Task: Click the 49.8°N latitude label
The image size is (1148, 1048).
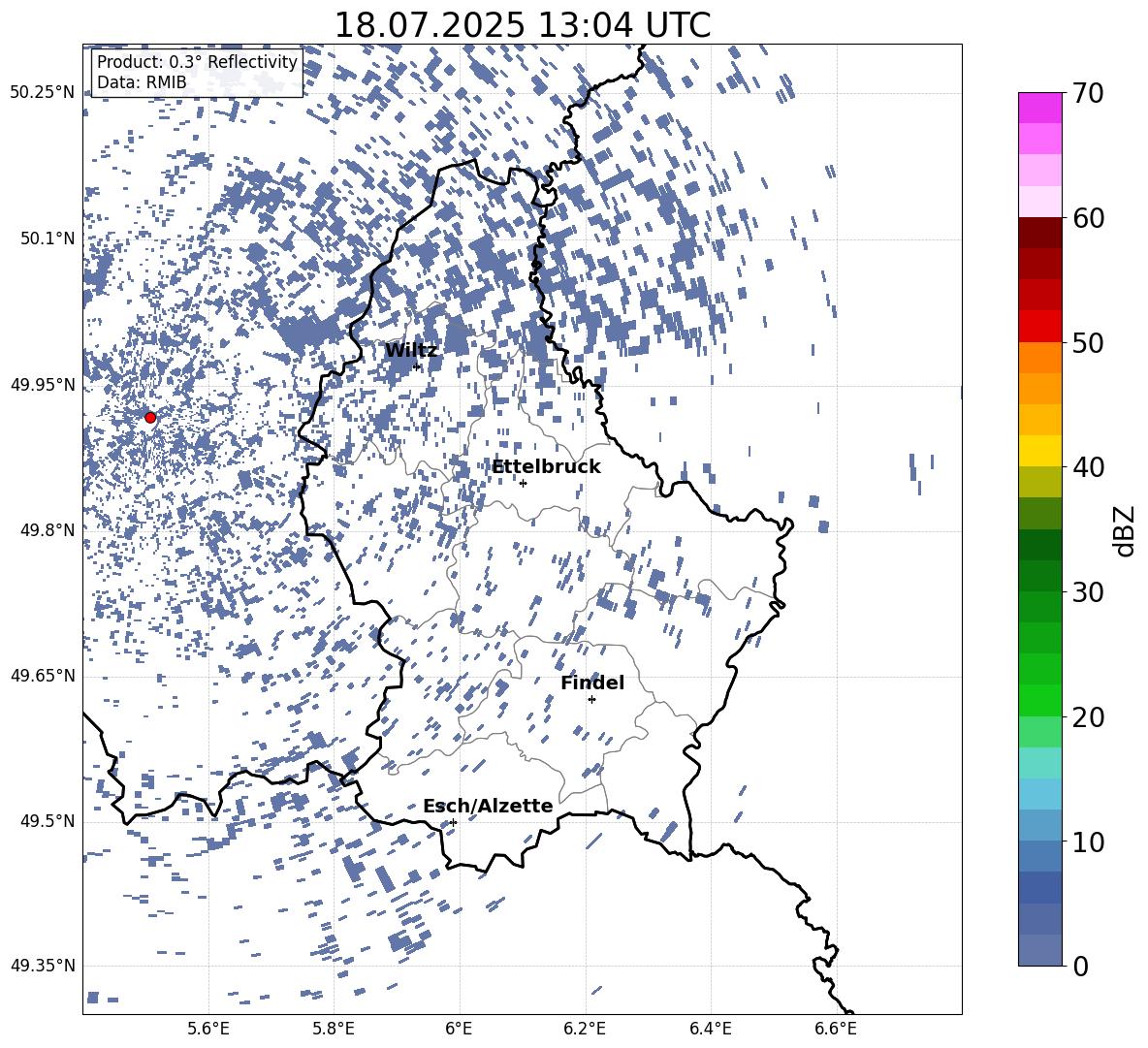Action: (x=48, y=530)
